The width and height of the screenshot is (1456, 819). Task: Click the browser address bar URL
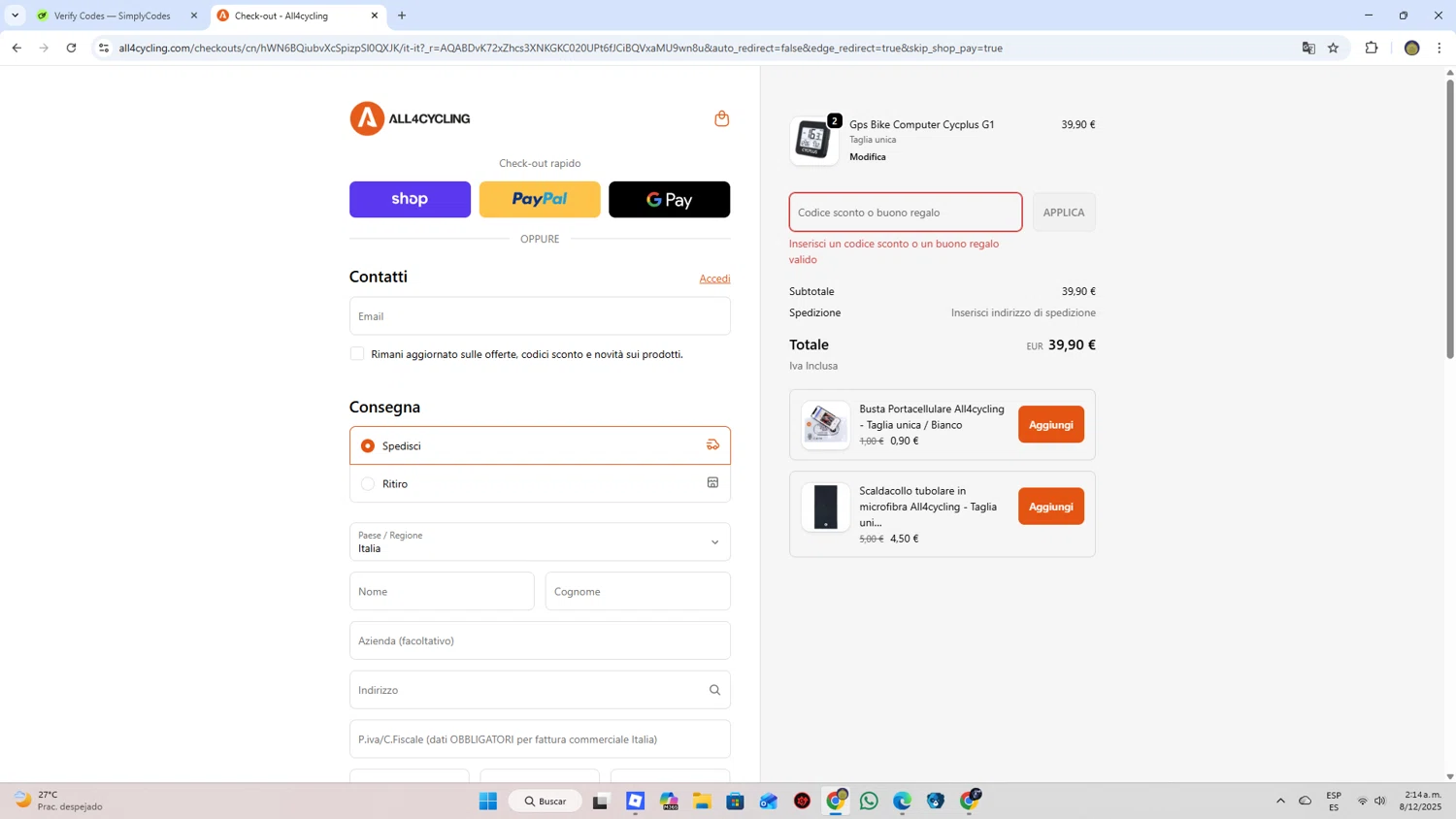[560, 48]
